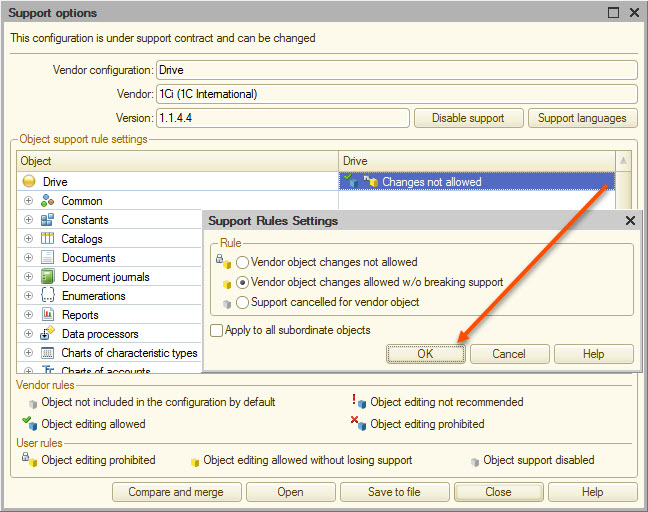Click the Document journals green icon
Image resolution: width=648 pixels, height=512 pixels.
coord(47,276)
